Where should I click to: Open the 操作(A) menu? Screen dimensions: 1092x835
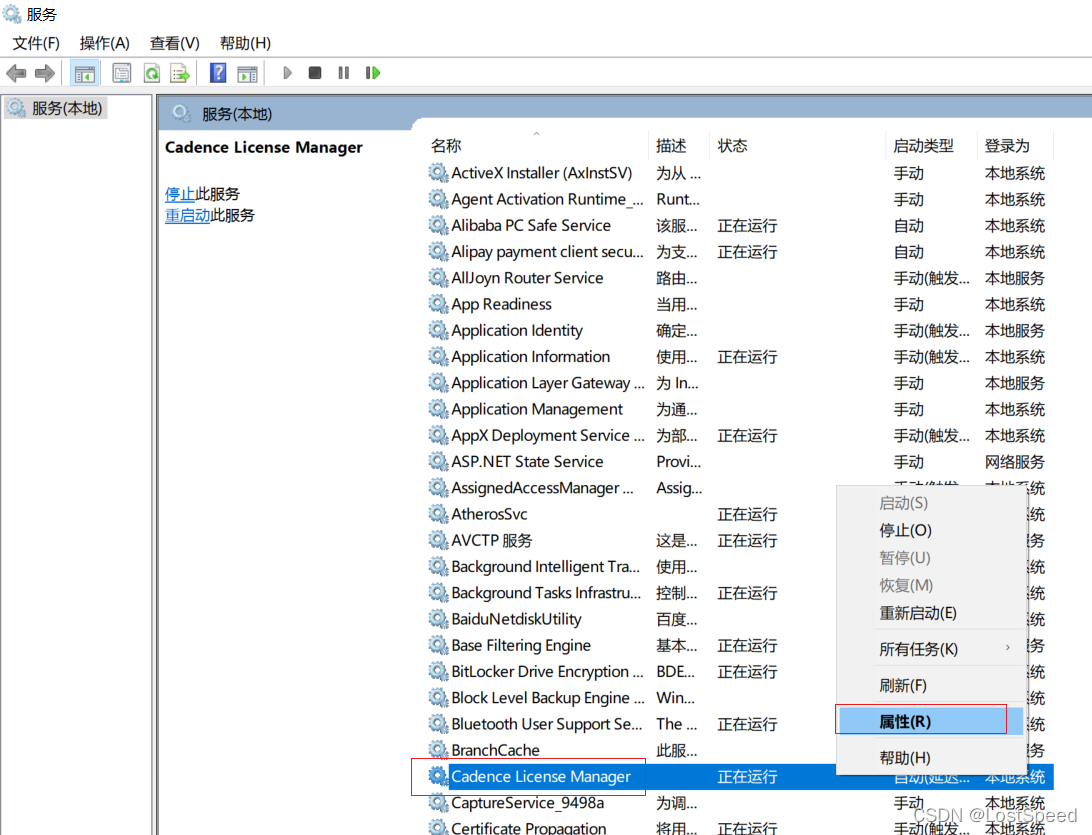click(104, 43)
